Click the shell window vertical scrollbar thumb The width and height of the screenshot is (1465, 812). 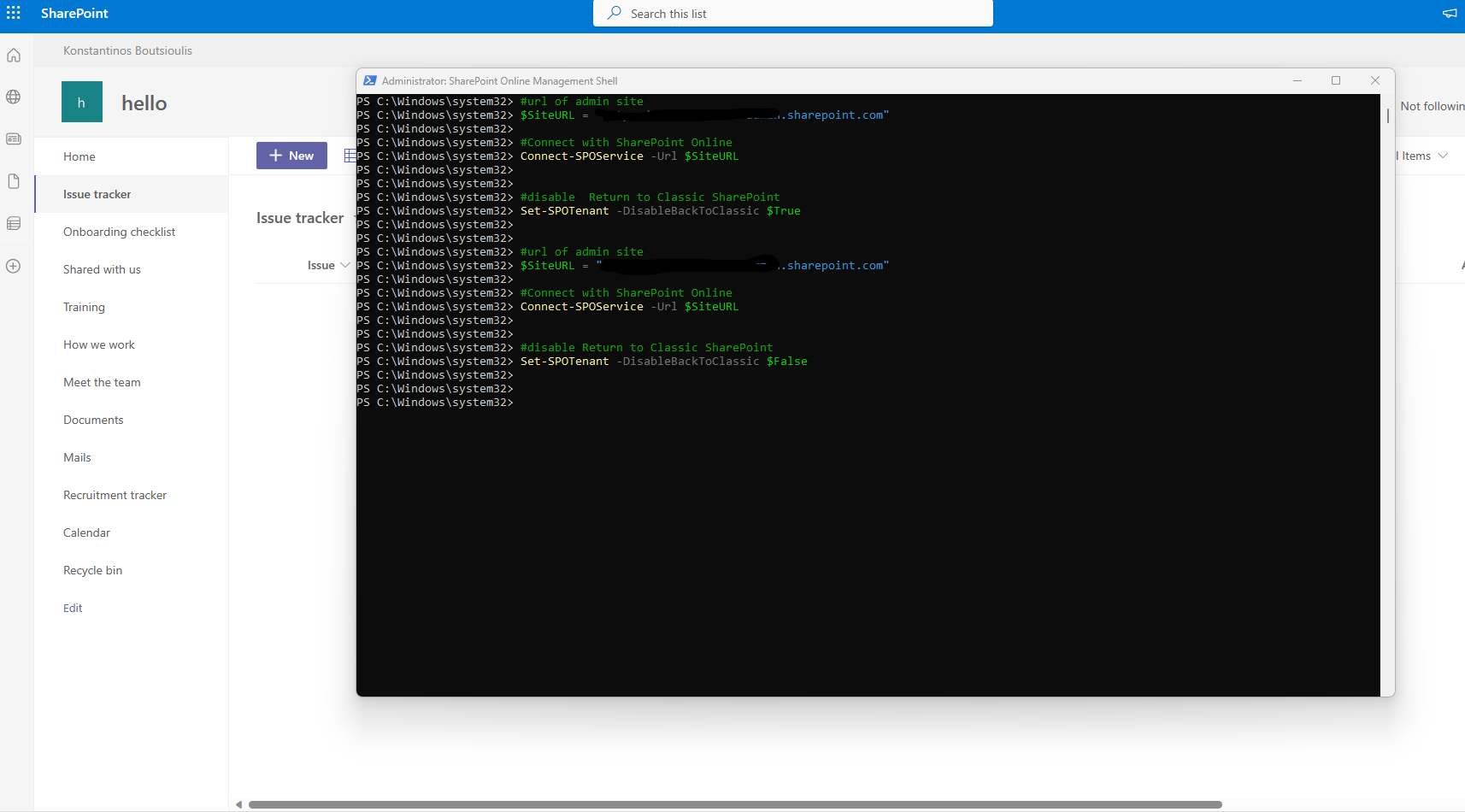point(1387,115)
